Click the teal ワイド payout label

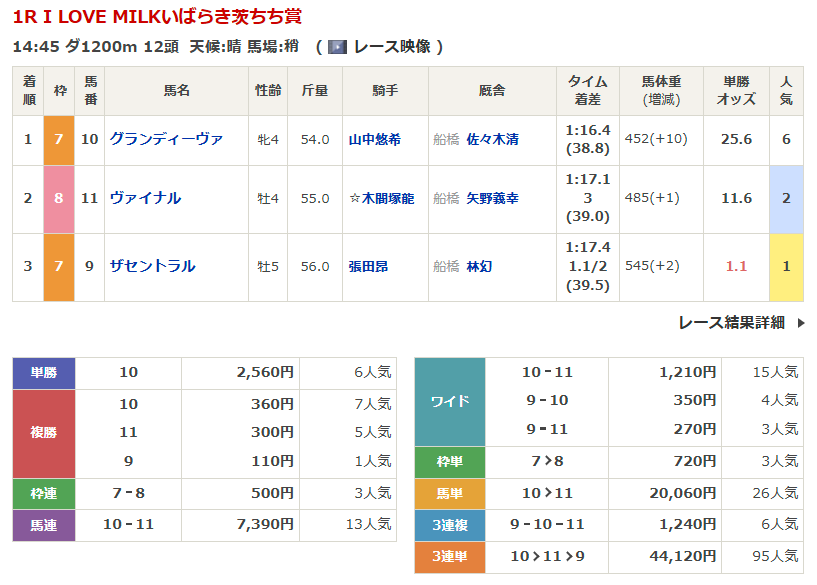pyautogui.click(x=449, y=401)
